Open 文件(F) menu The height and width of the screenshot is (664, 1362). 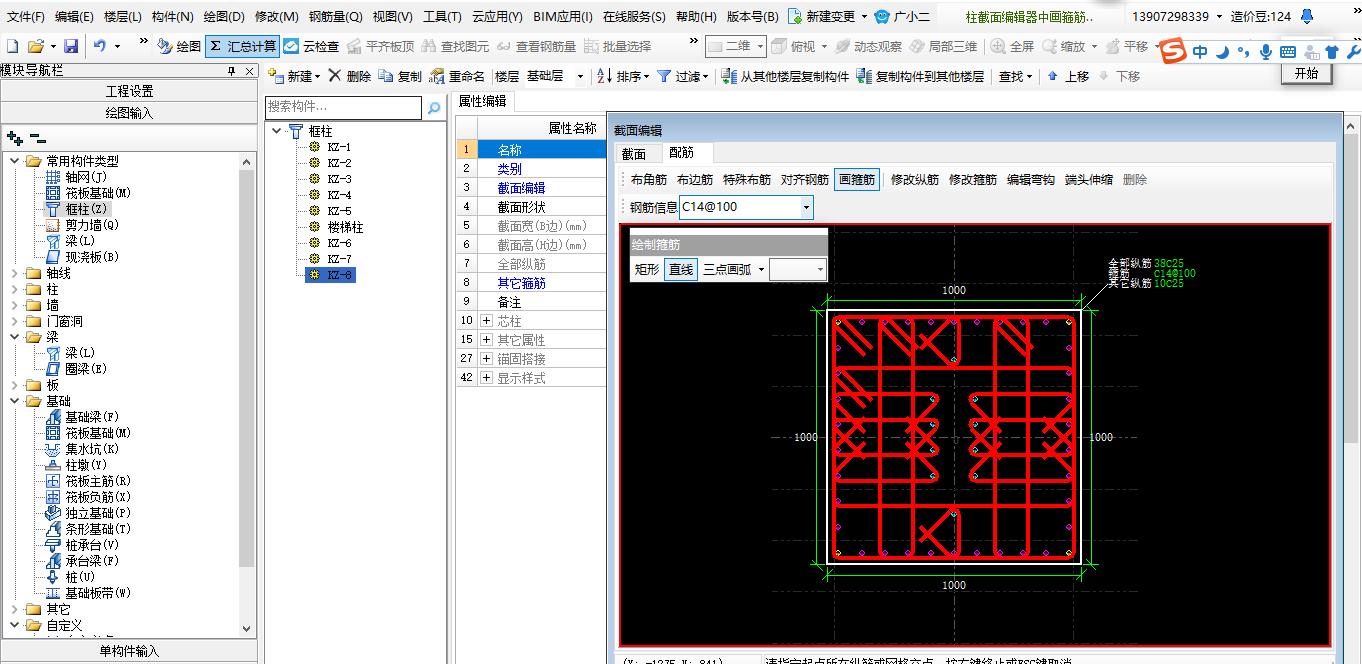point(26,17)
